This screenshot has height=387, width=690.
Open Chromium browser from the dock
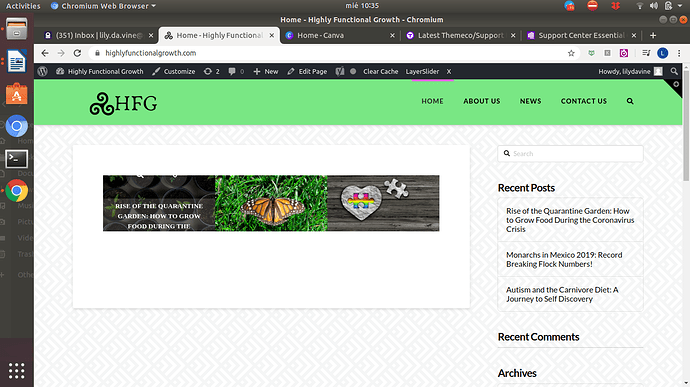point(17,126)
